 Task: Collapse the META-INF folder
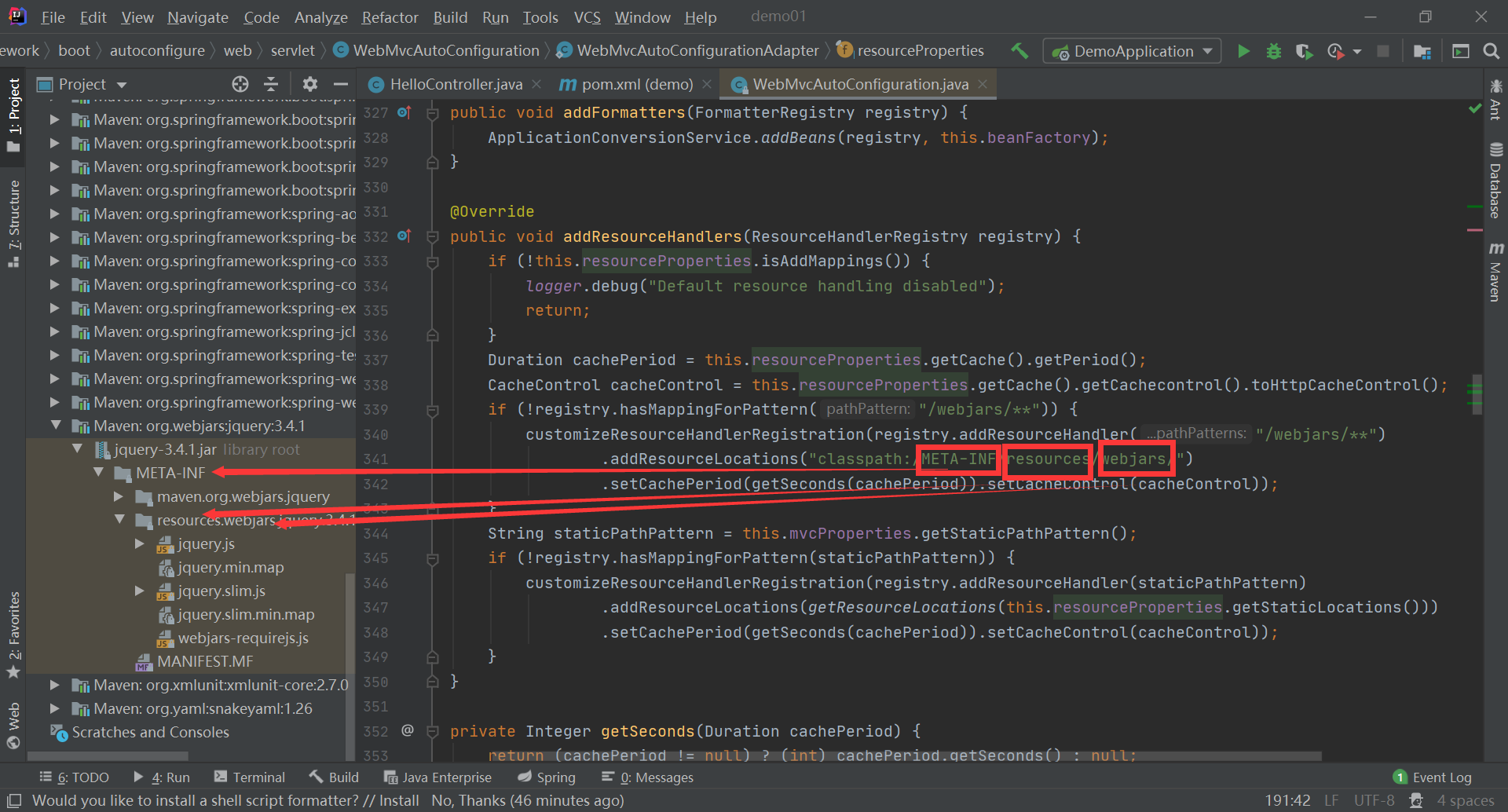98,473
